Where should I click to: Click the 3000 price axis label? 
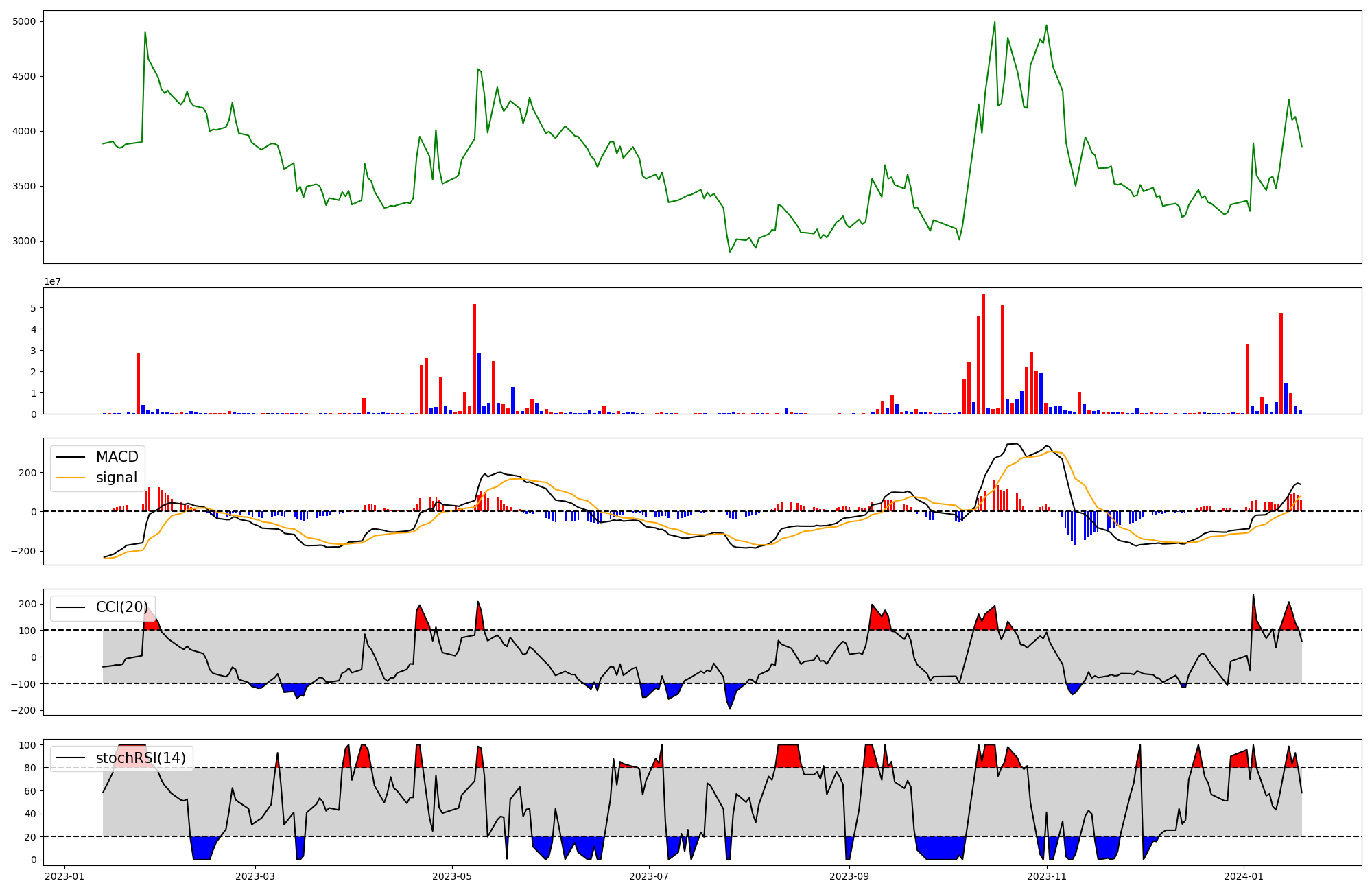point(24,242)
